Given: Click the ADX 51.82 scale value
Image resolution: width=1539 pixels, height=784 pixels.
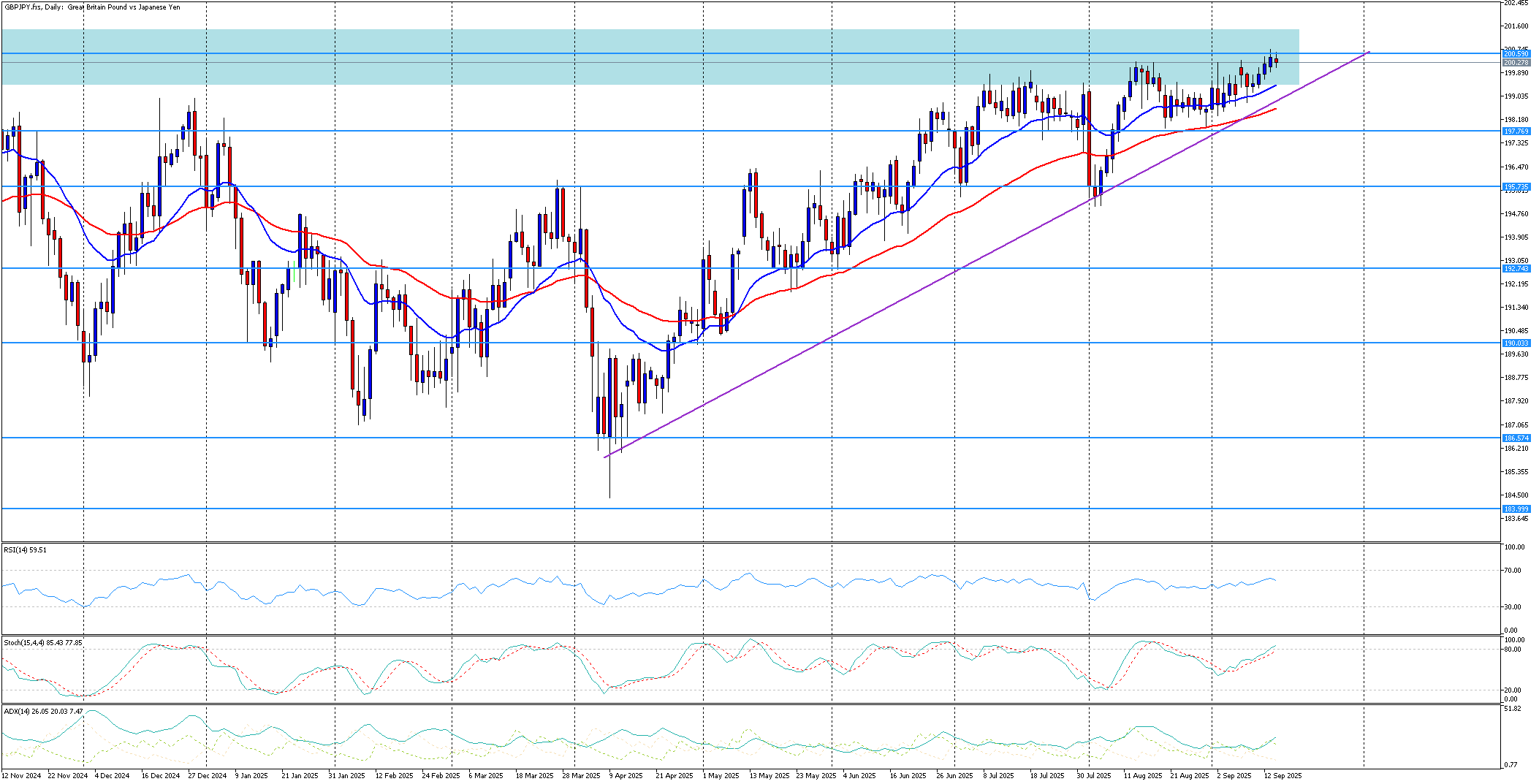Looking at the screenshot, I should 1513,709.
